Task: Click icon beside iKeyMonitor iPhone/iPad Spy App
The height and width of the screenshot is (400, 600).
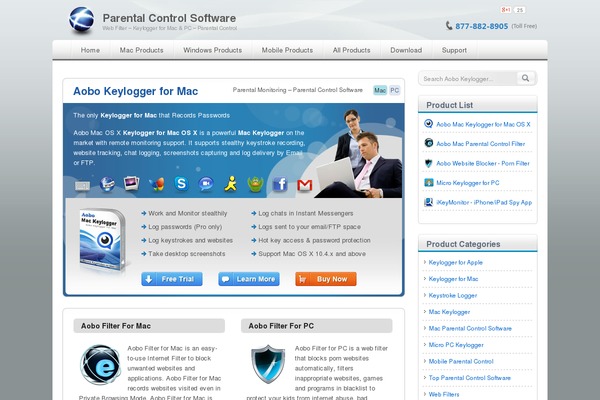Action: [x=429, y=202]
